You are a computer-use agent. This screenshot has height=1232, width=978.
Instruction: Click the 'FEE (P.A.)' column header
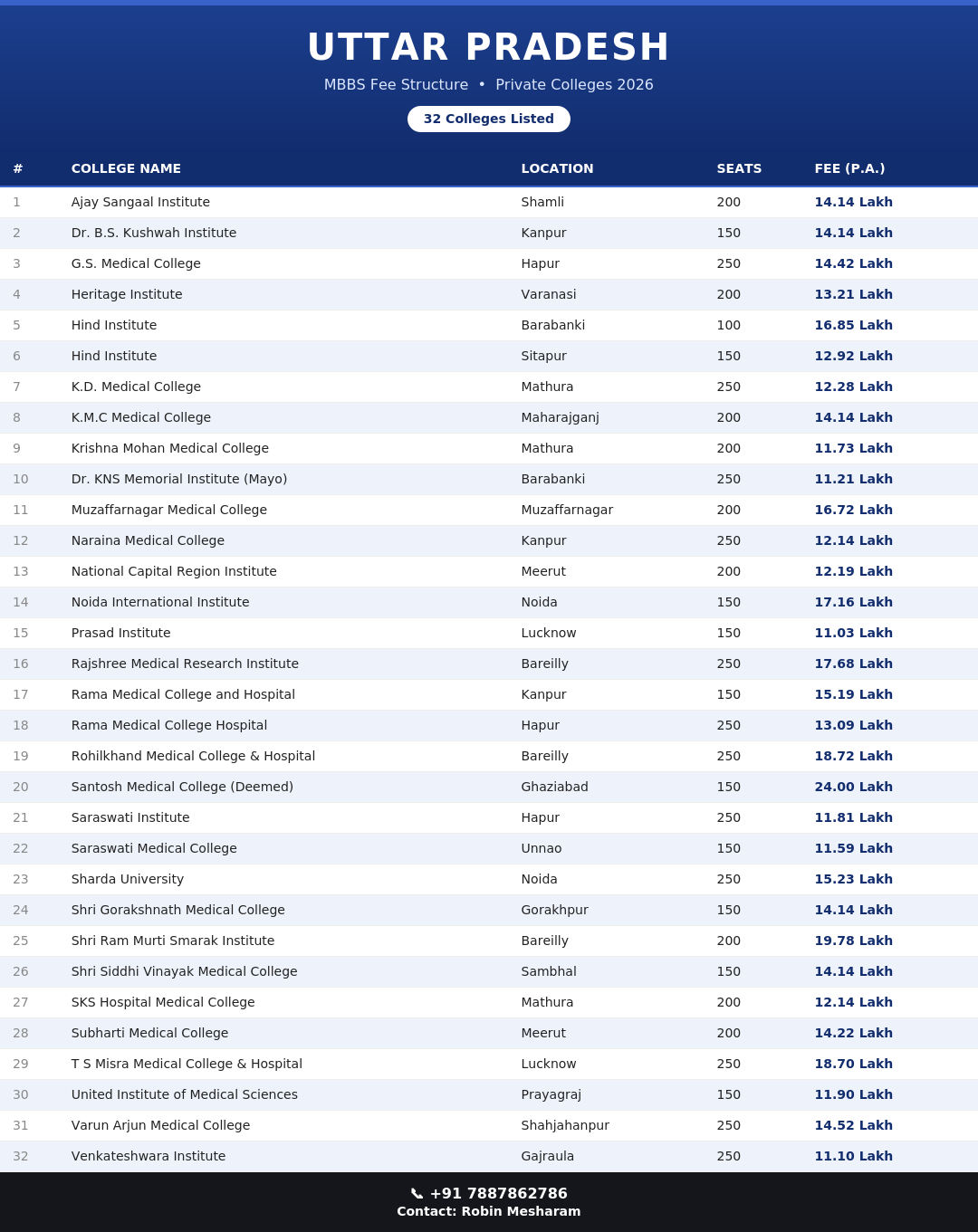pos(849,168)
